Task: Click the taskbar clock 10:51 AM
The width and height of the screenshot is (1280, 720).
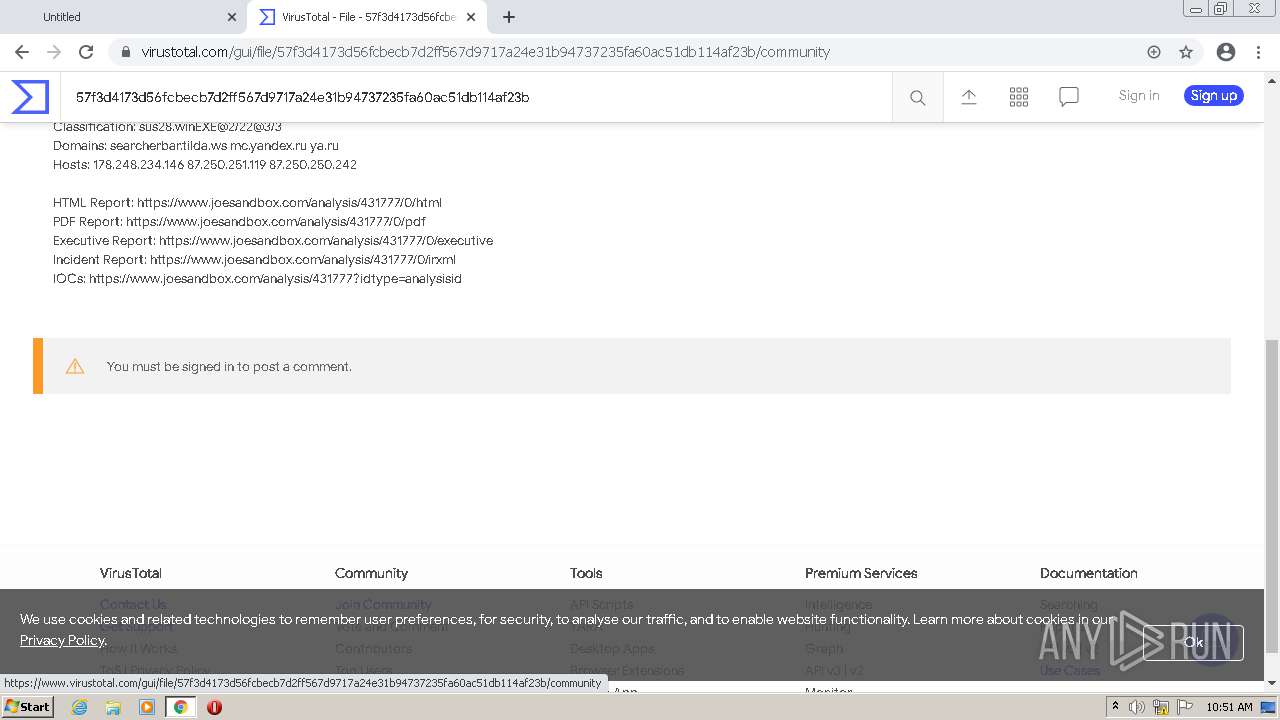Action: pos(1229,707)
